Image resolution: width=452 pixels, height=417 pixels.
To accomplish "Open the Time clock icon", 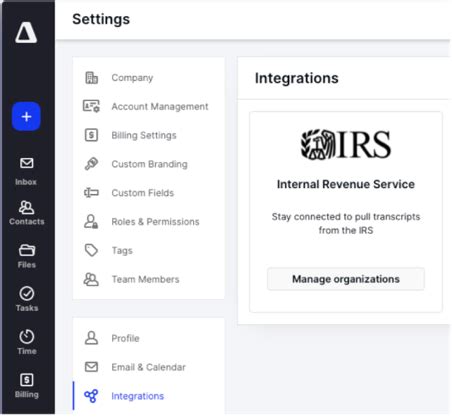I will [27, 336].
